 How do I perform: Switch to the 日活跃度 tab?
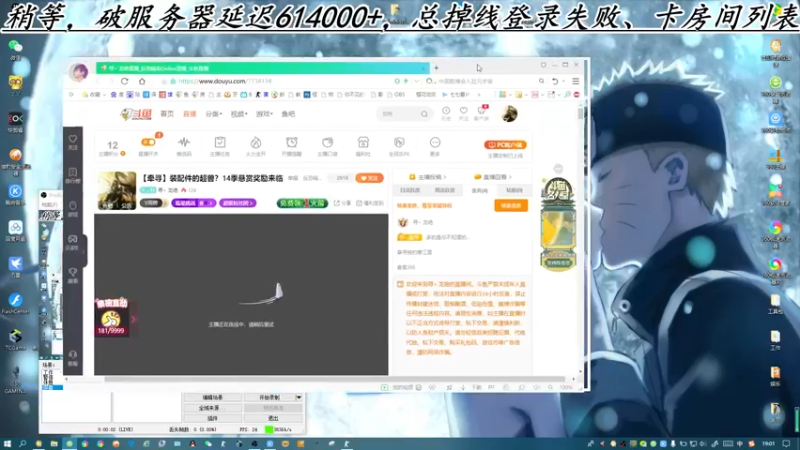pyautogui.click(x=410, y=190)
